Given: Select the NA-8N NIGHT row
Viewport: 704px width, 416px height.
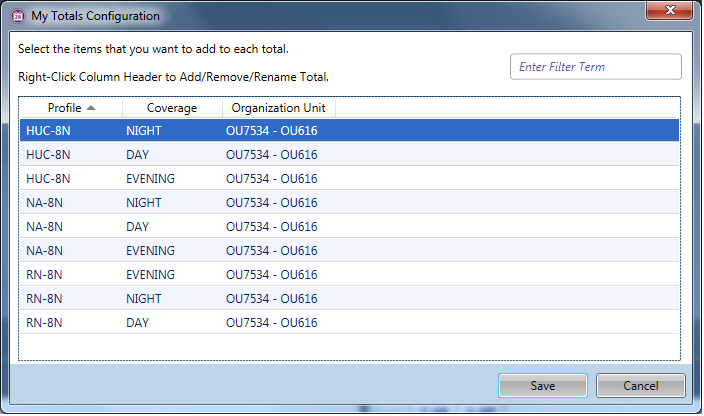Looking at the screenshot, I should point(349,203).
